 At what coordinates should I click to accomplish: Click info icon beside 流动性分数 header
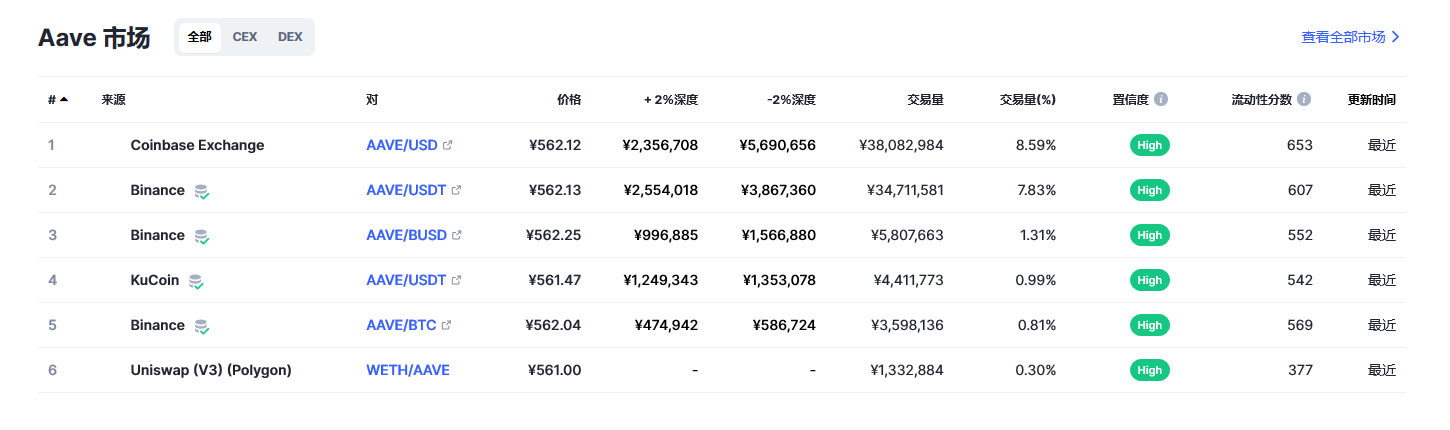pyautogui.click(x=1304, y=100)
